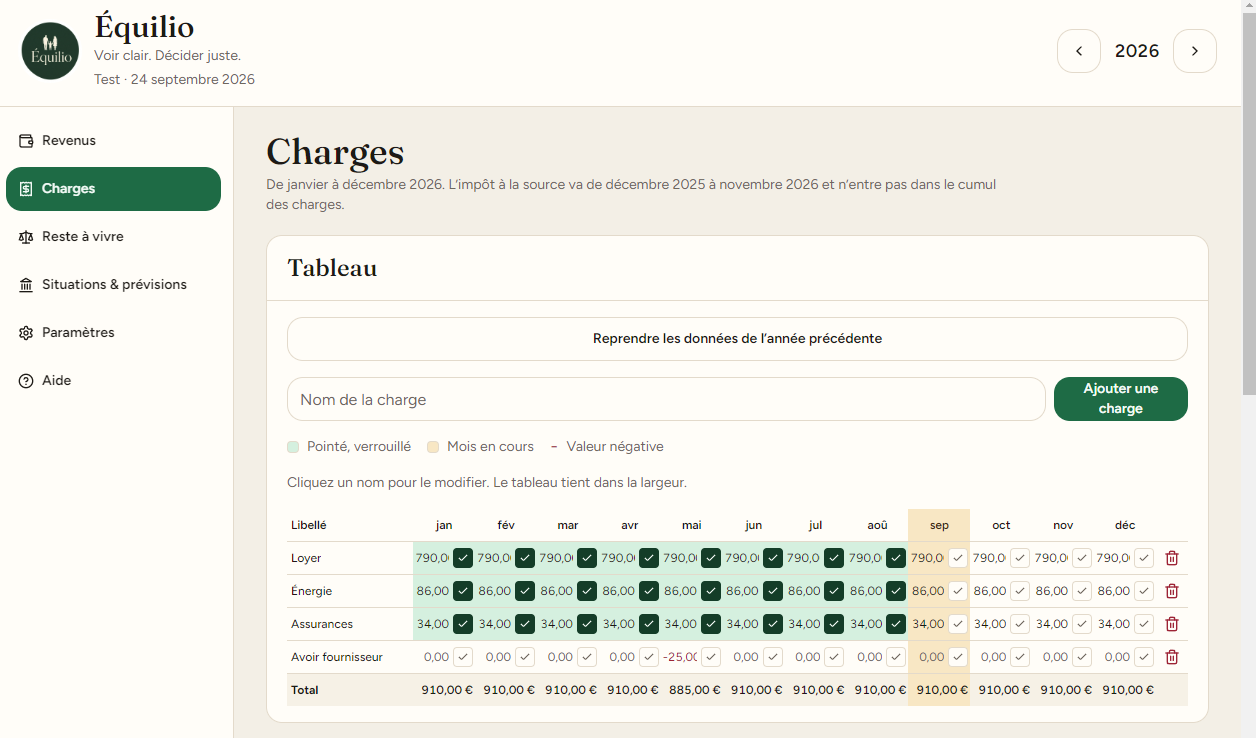Viewport: 1256px width, 738px height.
Task: Click Loyer September amount field
Action: pyautogui.click(x=928, y=558)
